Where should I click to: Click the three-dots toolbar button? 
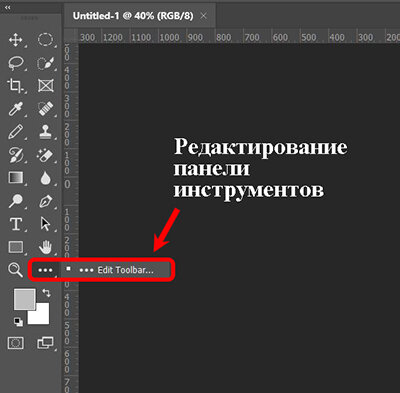click(45, 270)
